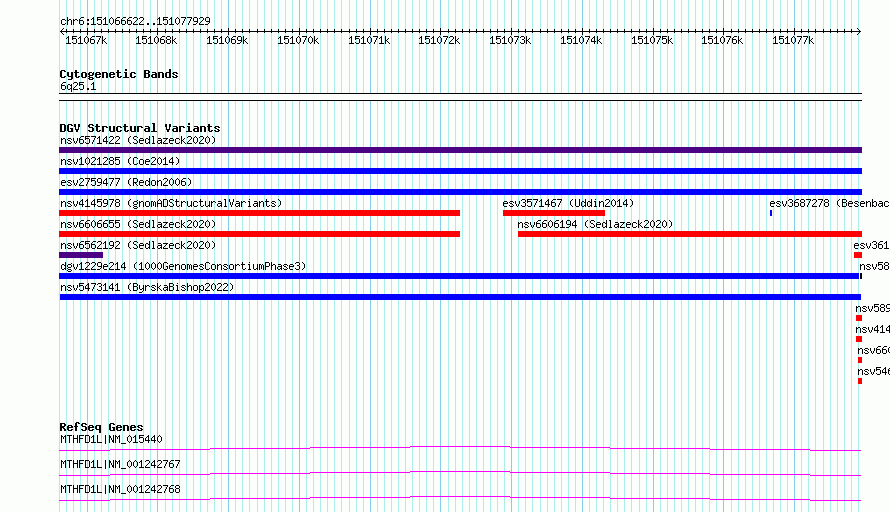Click the RefSeq Genes track title
The image size is (890, 512).
[101, 427]
